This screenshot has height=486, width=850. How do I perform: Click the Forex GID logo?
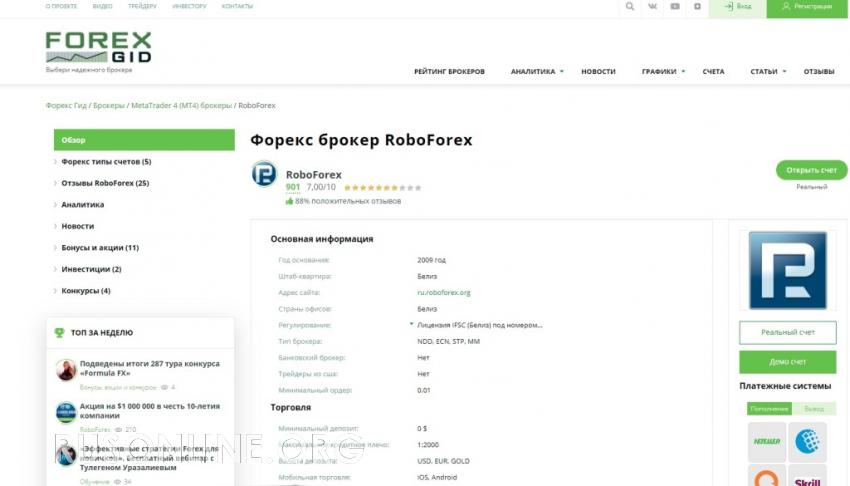[98, 50]
